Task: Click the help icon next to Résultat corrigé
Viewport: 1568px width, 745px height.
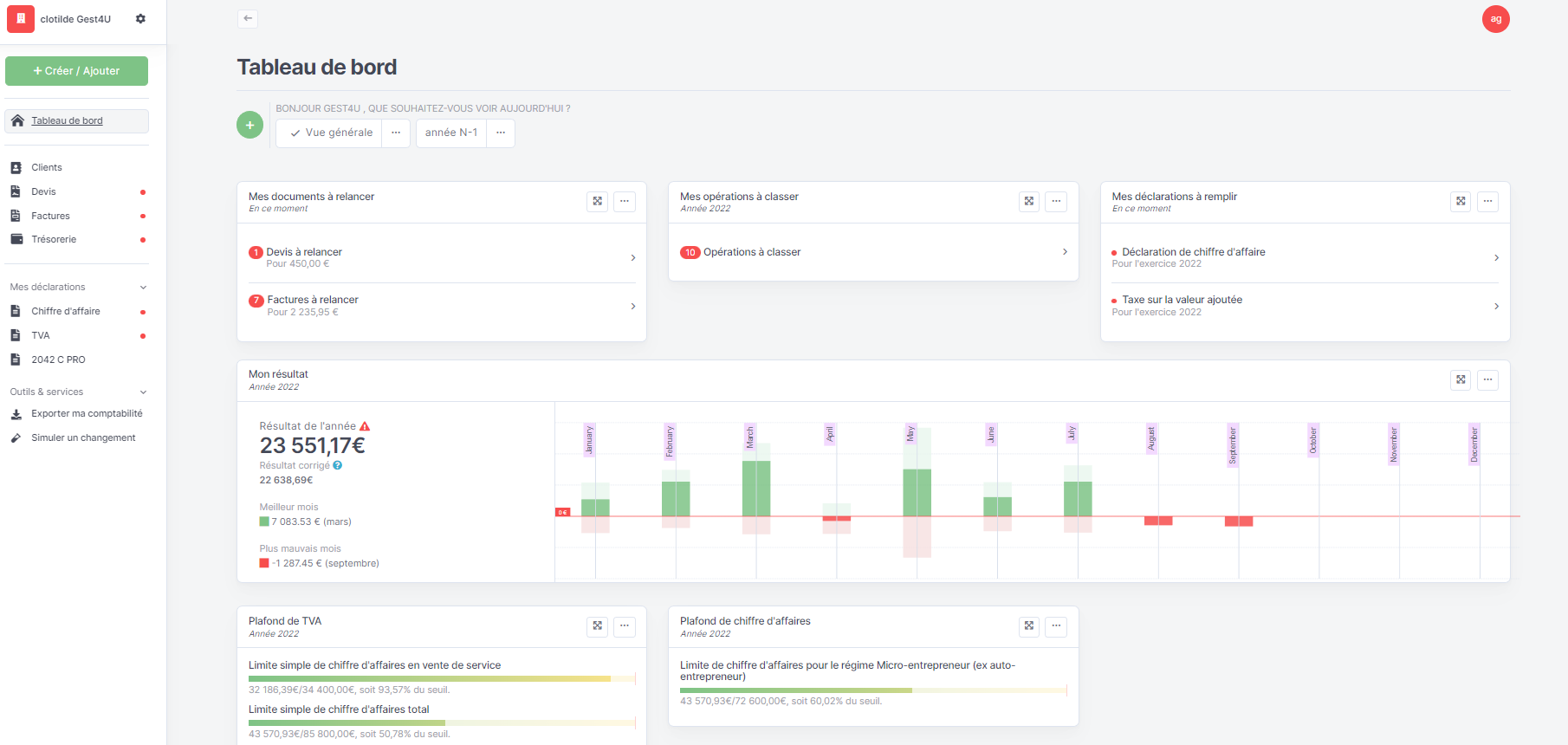Action: tap(338, 465)
